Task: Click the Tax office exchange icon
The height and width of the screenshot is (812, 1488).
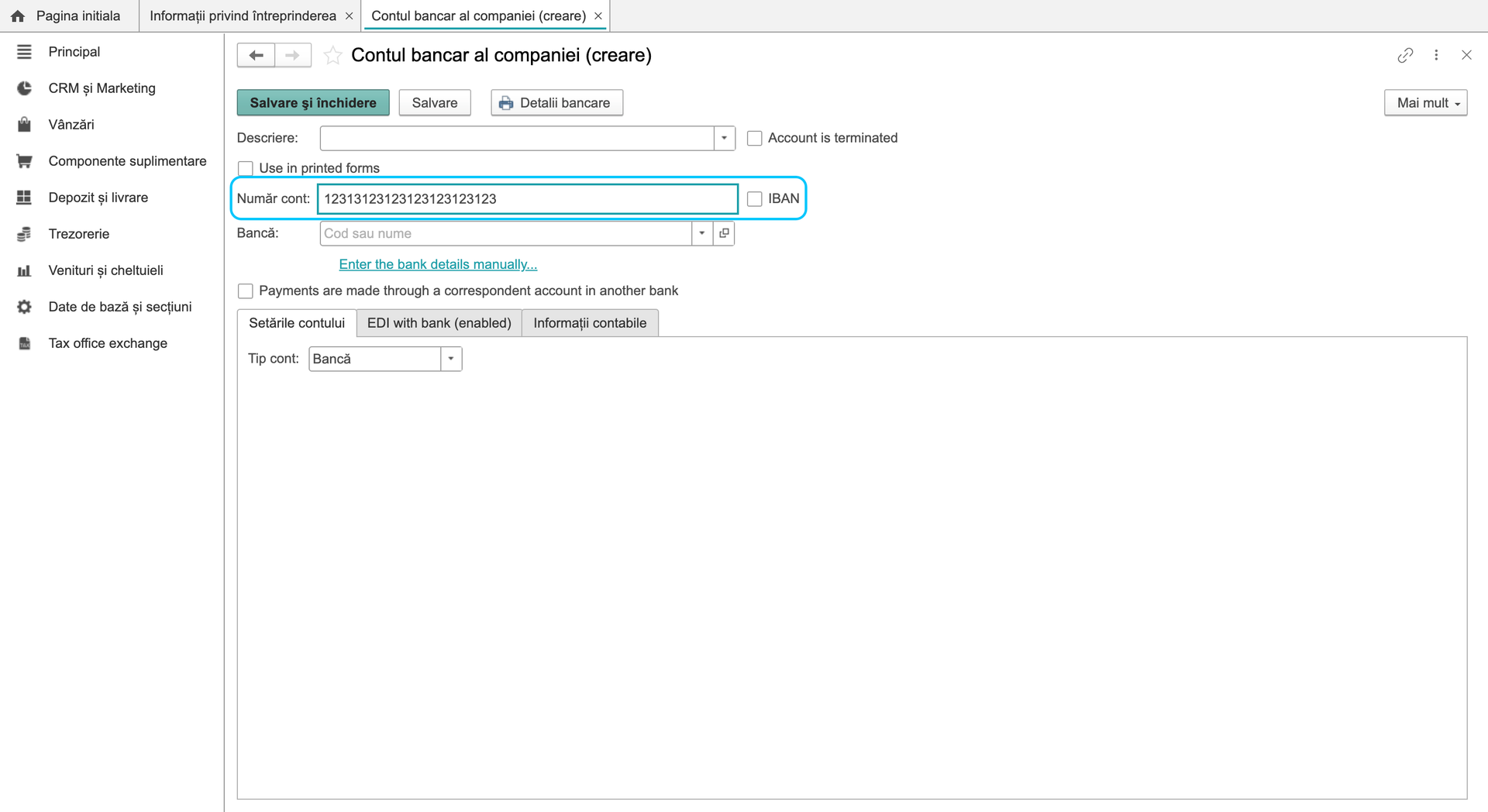Action: [24, 343]
